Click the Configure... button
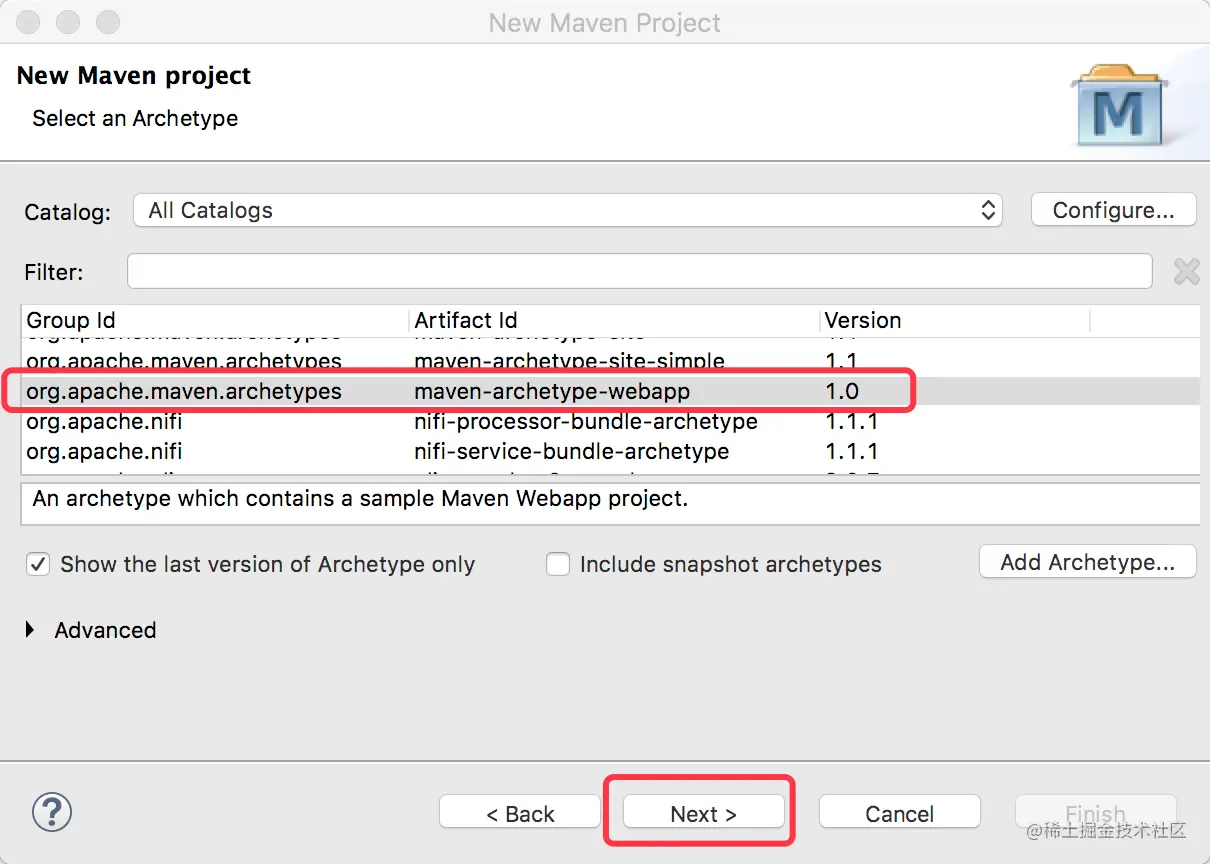The height and width of the screenshot is (864, 1210). pos(1113,210)
